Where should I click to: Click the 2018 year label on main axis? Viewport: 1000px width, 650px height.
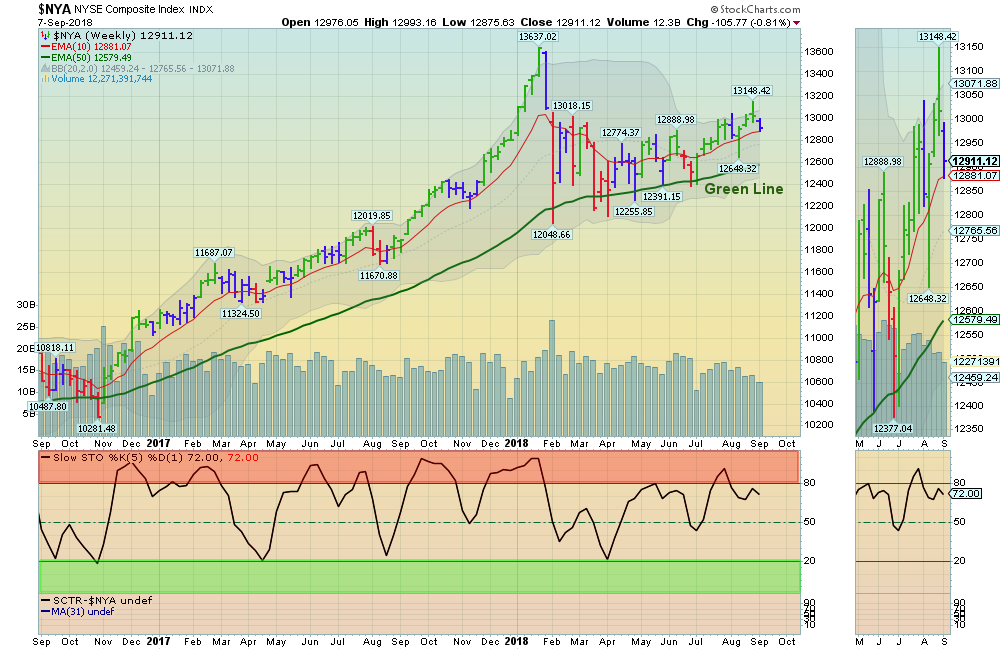pos(516,443)
